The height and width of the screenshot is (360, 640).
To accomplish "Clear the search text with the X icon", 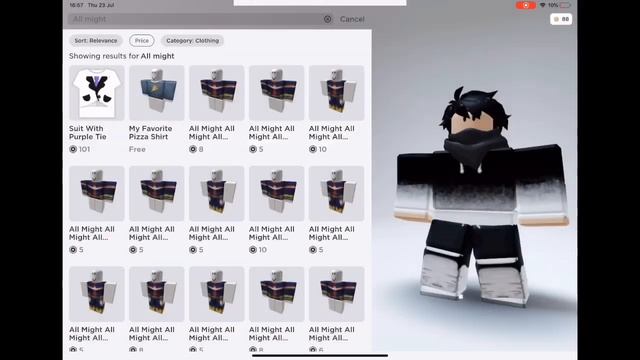I will pyautogui.click(x=327, y=19).
